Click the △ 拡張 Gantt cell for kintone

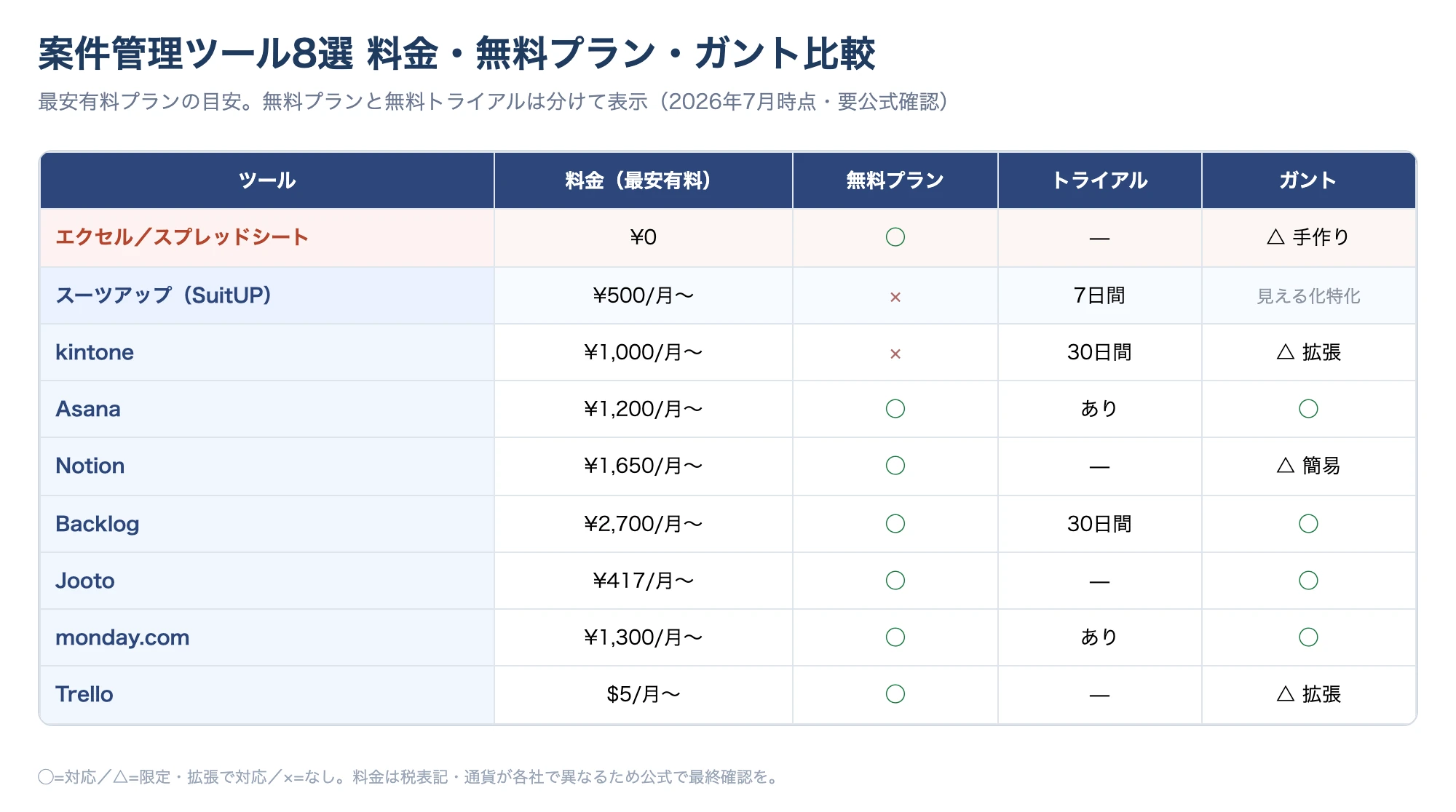[x=1308, y=352]
